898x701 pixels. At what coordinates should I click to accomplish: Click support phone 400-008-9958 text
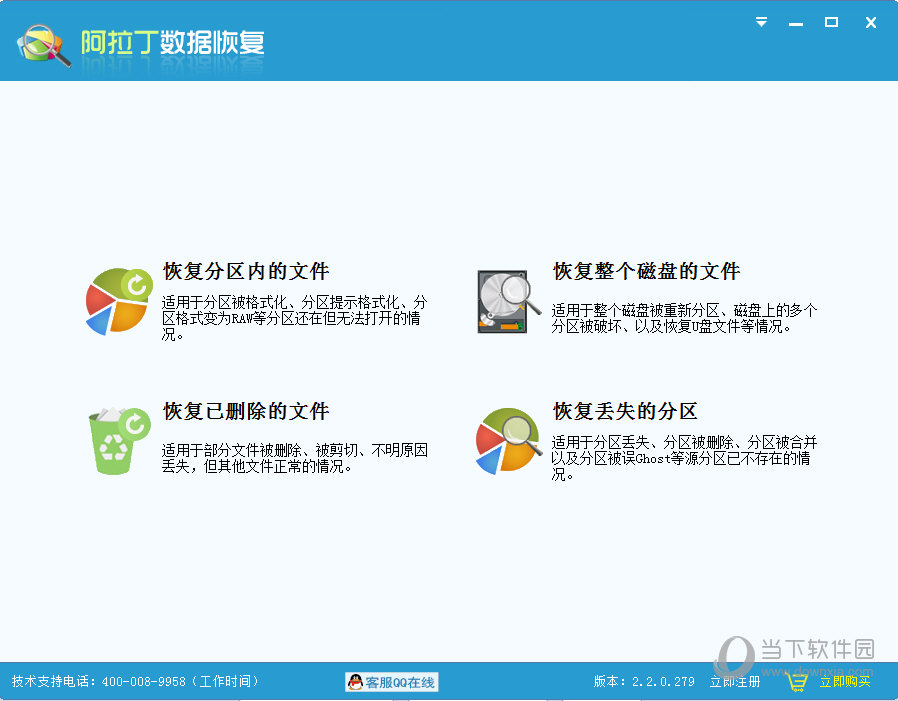point(144,682)
